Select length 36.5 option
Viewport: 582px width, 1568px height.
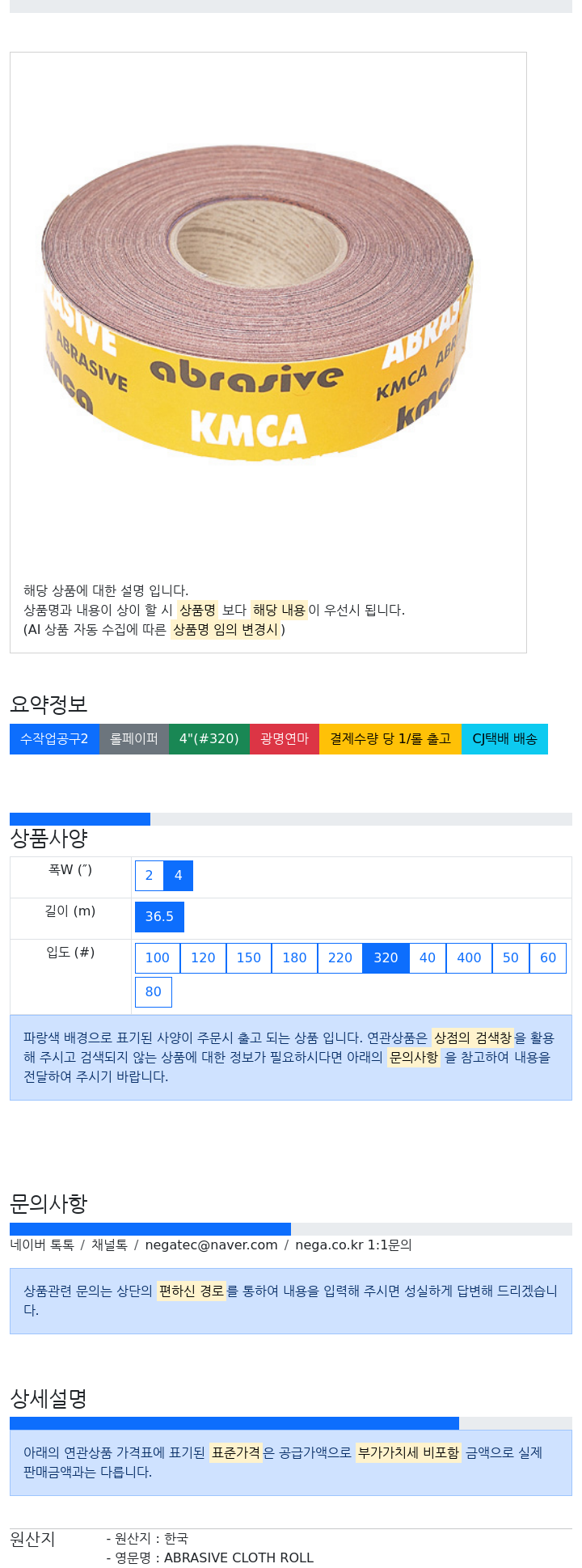pos(159,917)
